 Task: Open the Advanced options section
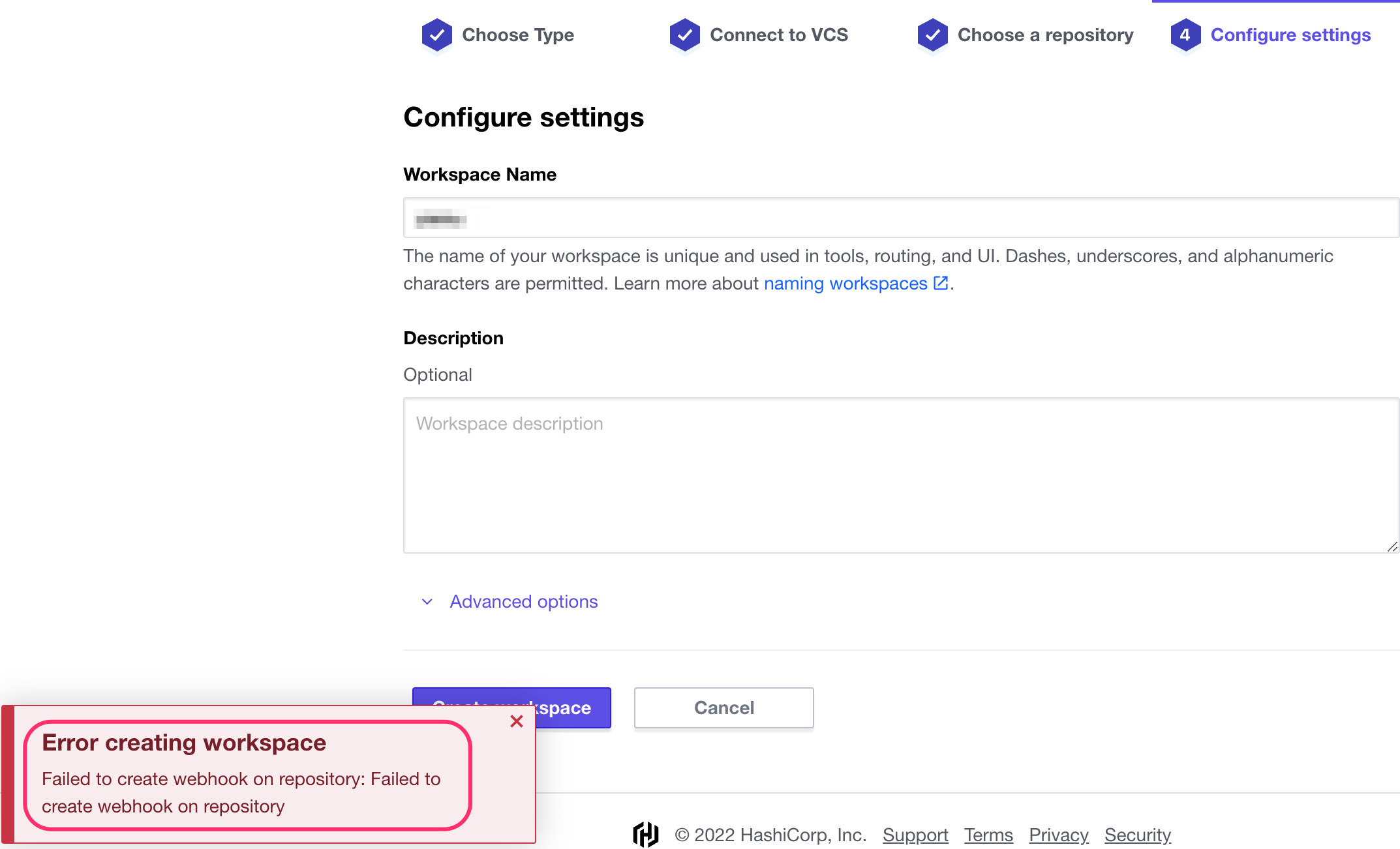point(524,602)
